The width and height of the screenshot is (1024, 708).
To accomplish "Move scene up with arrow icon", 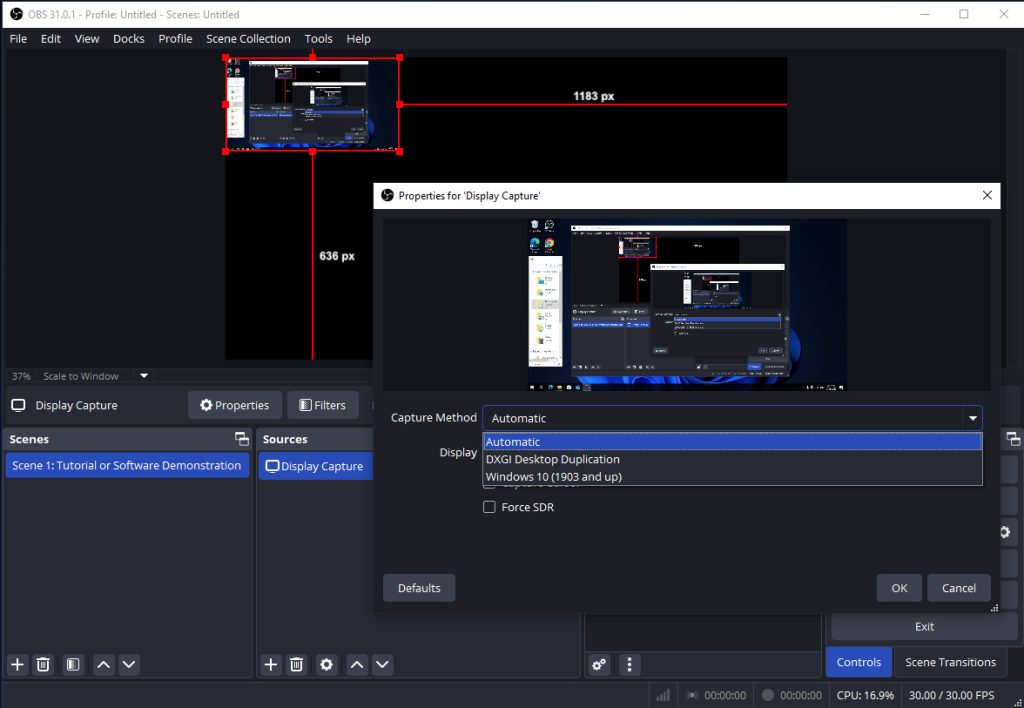I will coord(103,664).
